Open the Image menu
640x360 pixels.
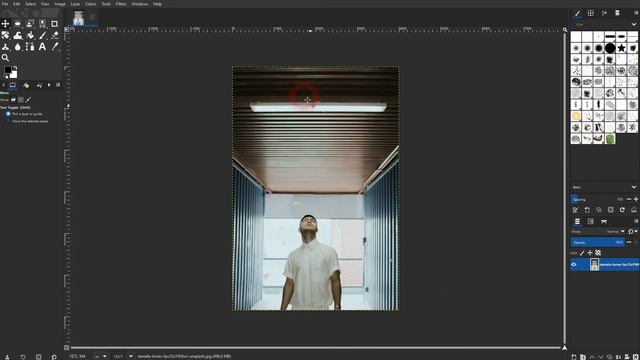point(60,4)
